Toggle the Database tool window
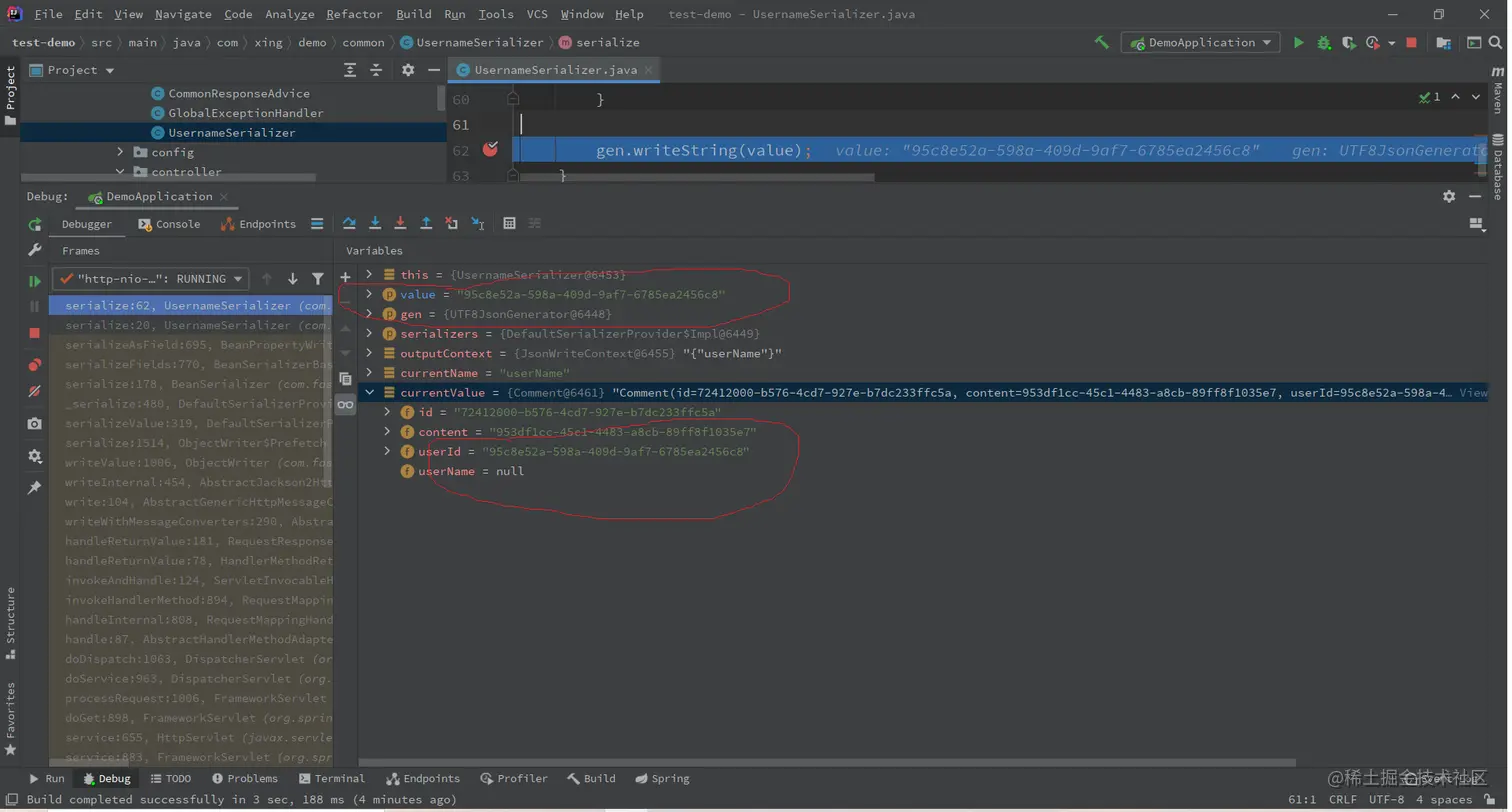Screen dimensions: 1512x812 (1498, 166)
